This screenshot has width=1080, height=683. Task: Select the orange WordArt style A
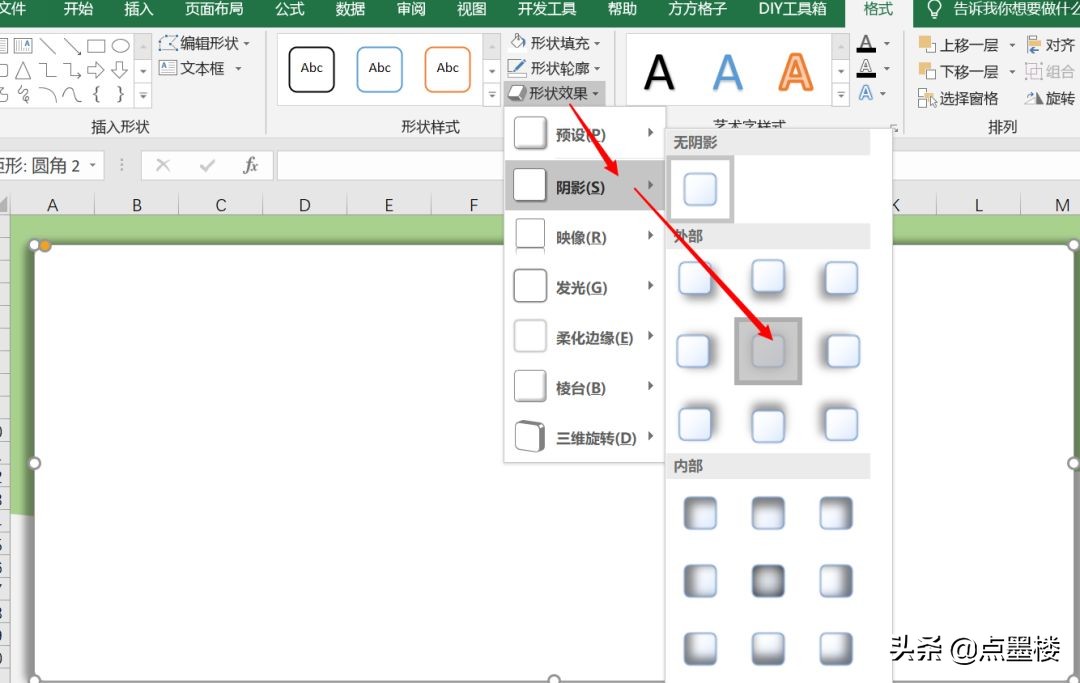click(x=795, y=70)
